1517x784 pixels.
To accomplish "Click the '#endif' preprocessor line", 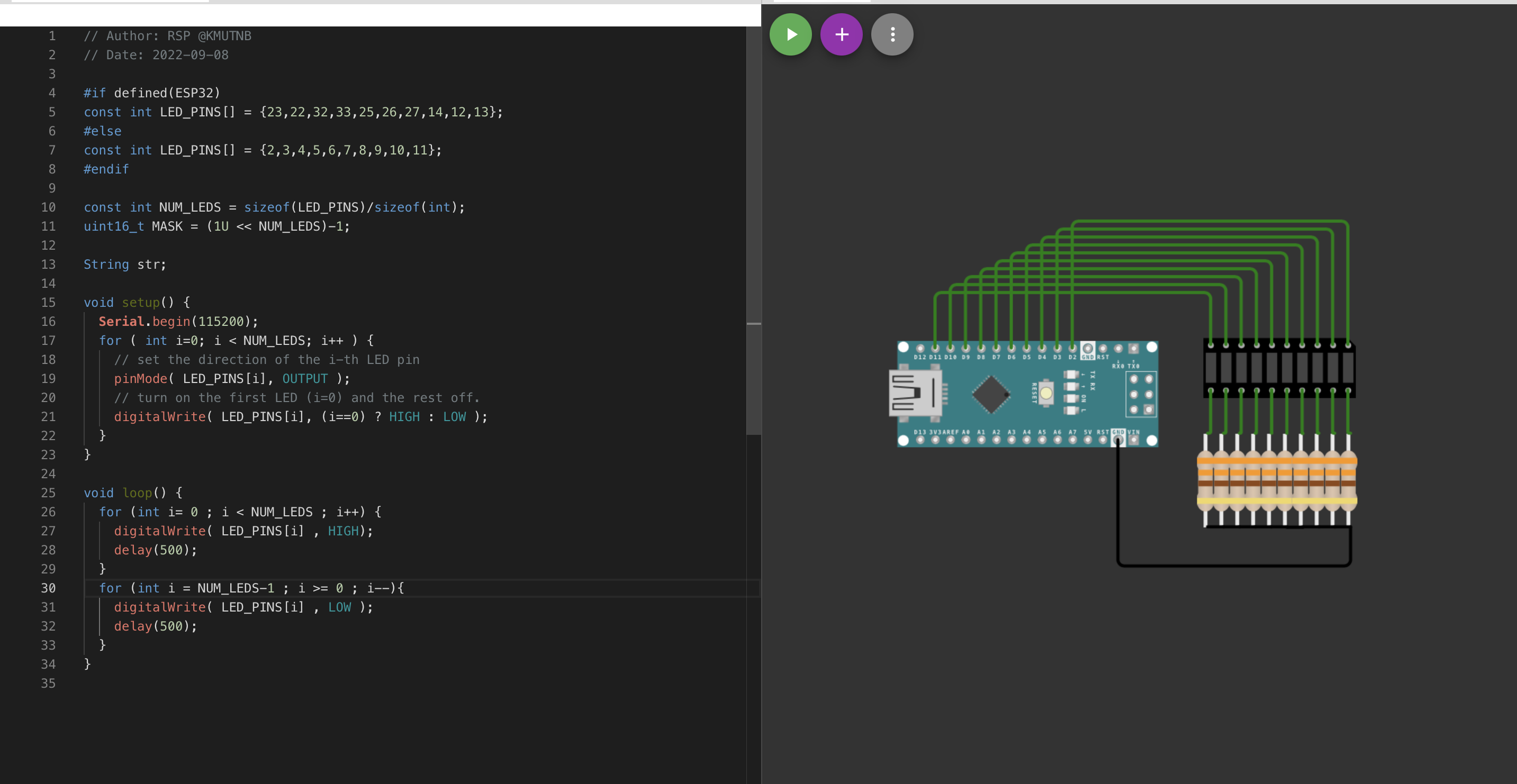I will 106,169.
